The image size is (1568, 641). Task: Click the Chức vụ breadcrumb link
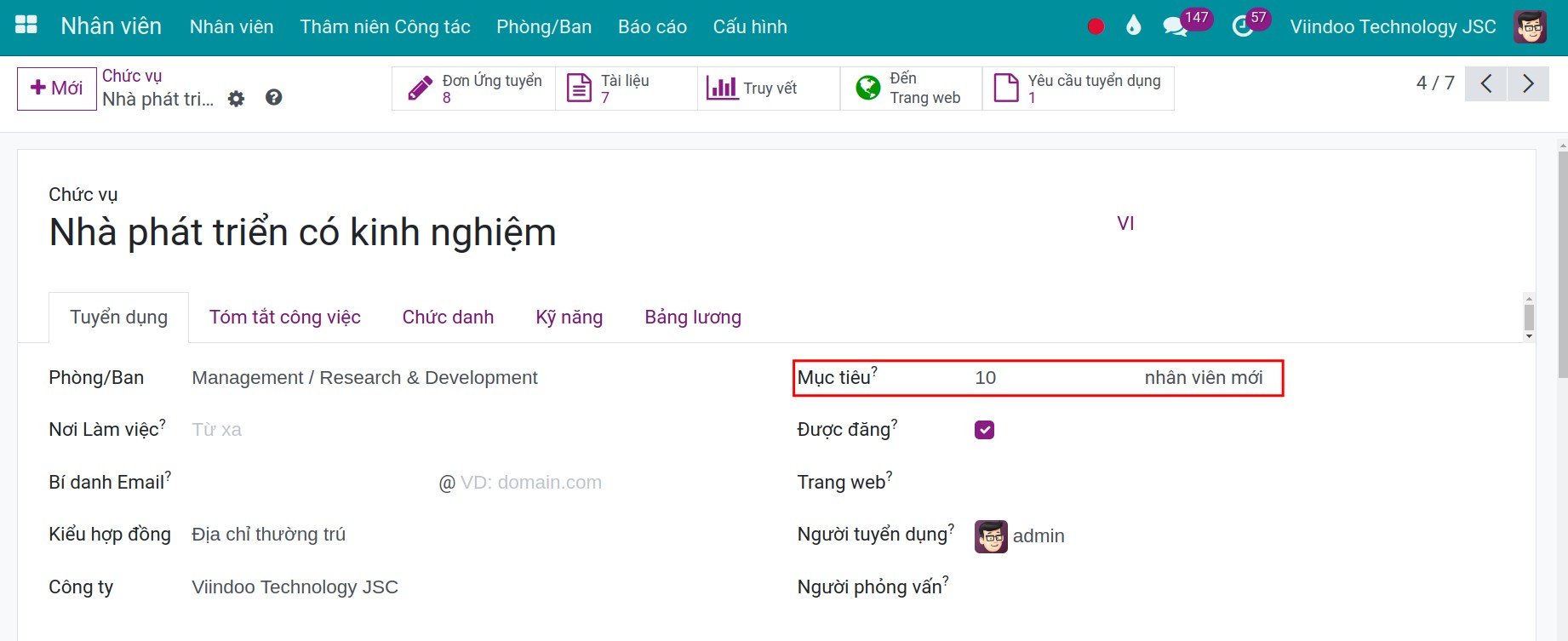pyautogui.click(x=132, y=76)
